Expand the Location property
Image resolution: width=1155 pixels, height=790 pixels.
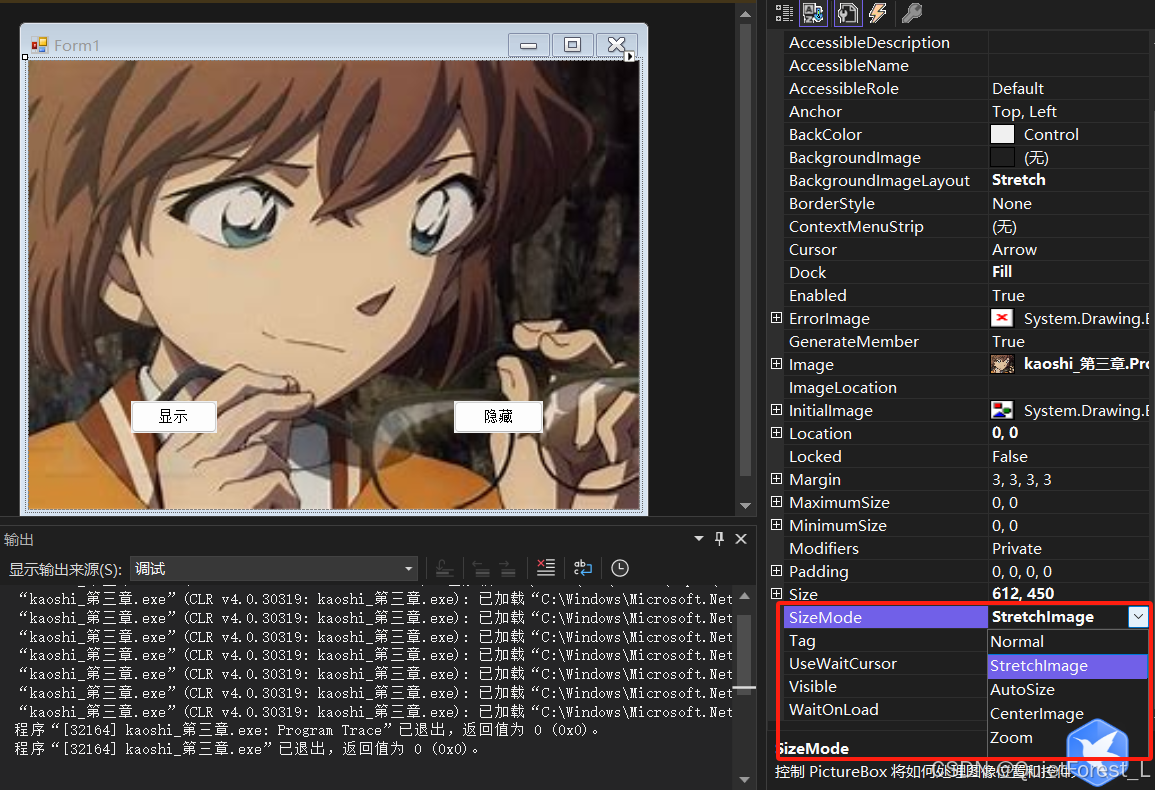tap(776, 433)
